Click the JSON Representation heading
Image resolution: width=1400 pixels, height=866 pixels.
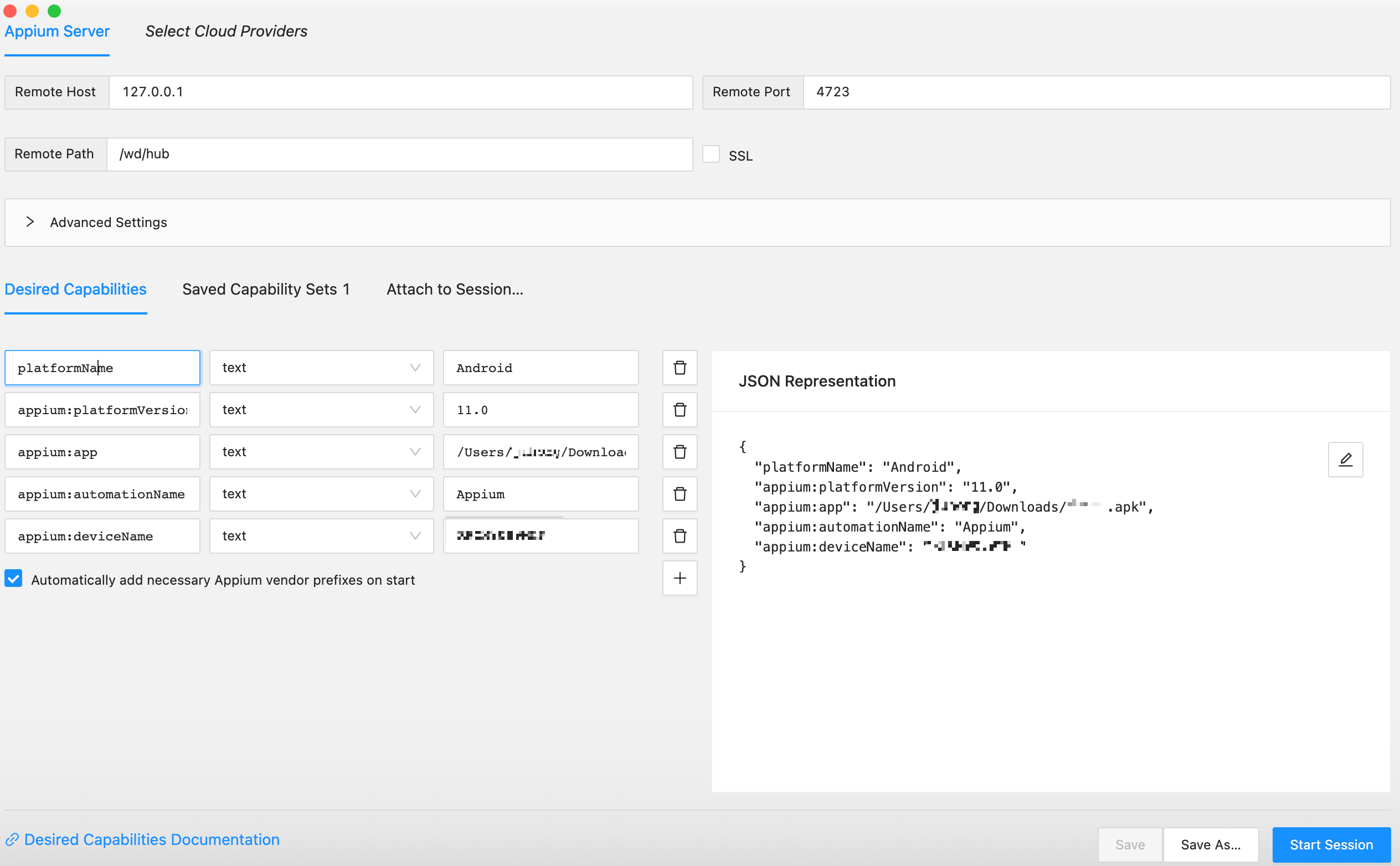coord(817,381)
